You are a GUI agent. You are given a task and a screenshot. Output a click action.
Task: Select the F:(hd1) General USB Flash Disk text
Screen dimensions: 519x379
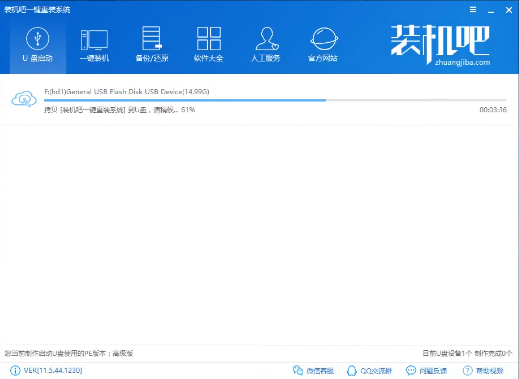click(127, 92)
